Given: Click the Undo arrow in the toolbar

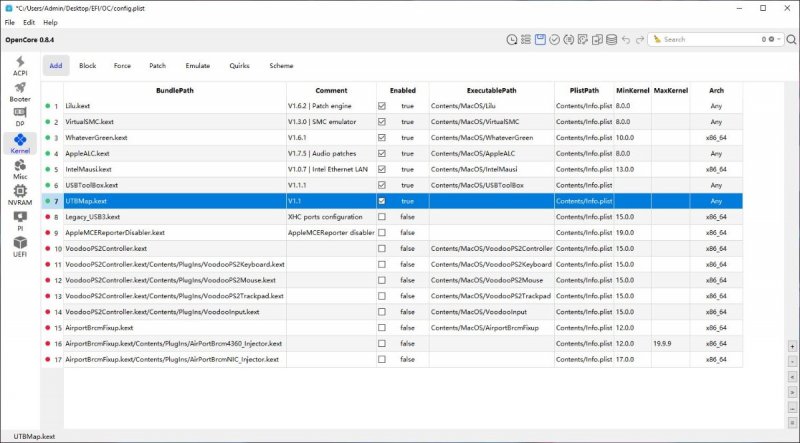Looking at the screenshot, I should click(x=626, y=39).
